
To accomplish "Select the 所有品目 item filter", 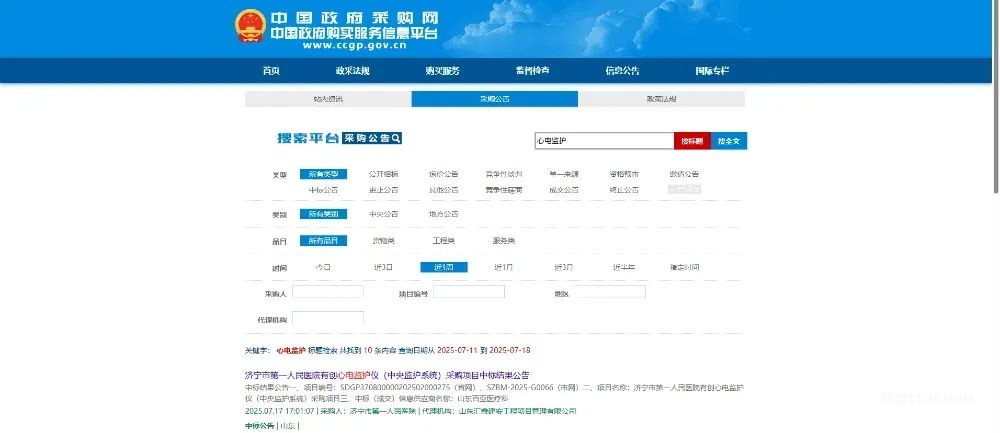I will 323,241.
